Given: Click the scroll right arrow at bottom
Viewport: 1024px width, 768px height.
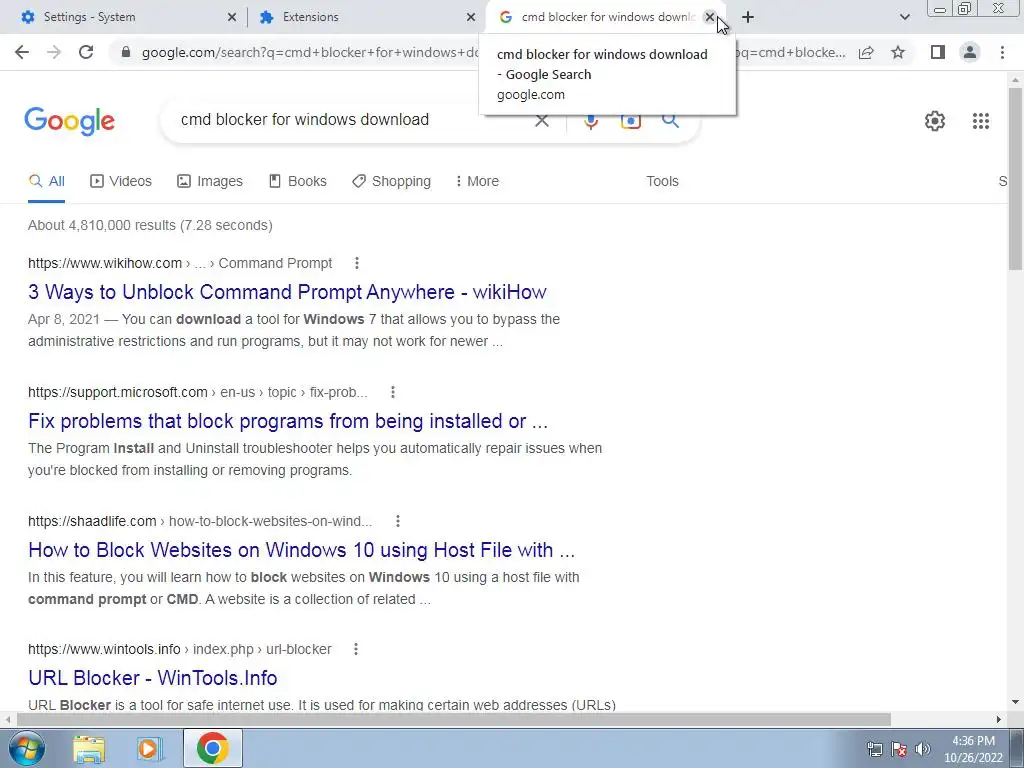Looking at the screenshot, I should coord(999,719).
